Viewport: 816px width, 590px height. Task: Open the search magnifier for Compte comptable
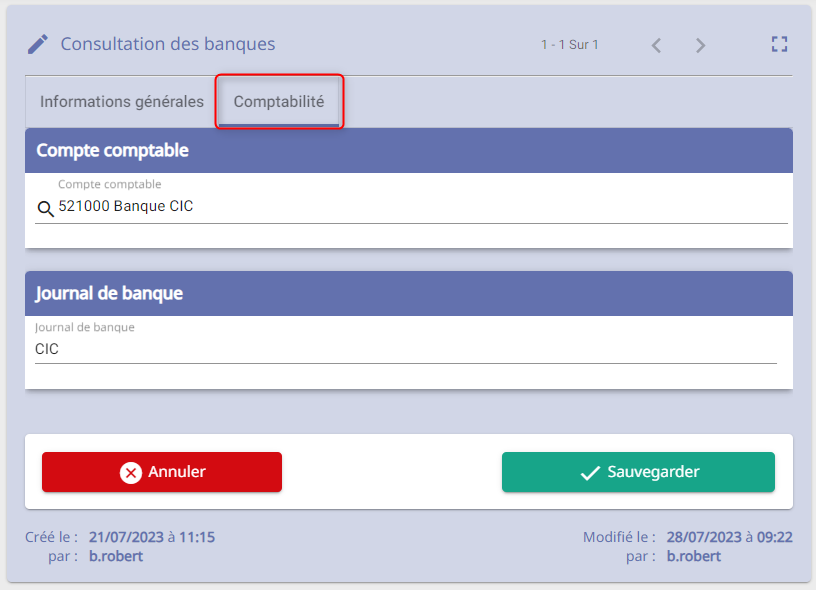click(x=45, y=209)
